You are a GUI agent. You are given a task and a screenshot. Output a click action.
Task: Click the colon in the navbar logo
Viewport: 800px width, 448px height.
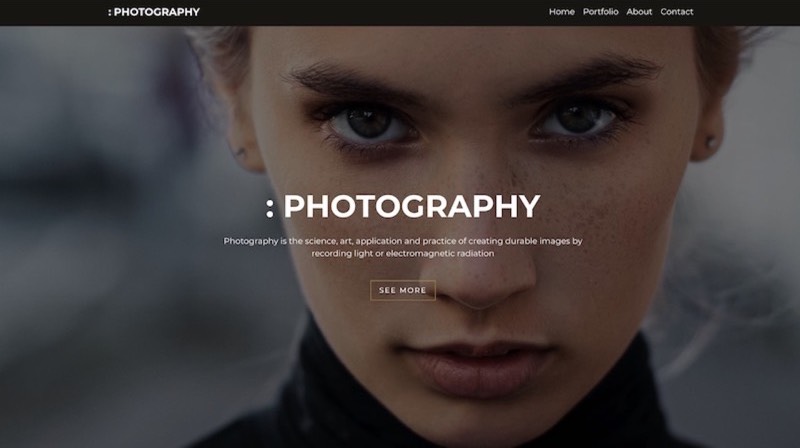pyautogui.click(x=110, y=12)
